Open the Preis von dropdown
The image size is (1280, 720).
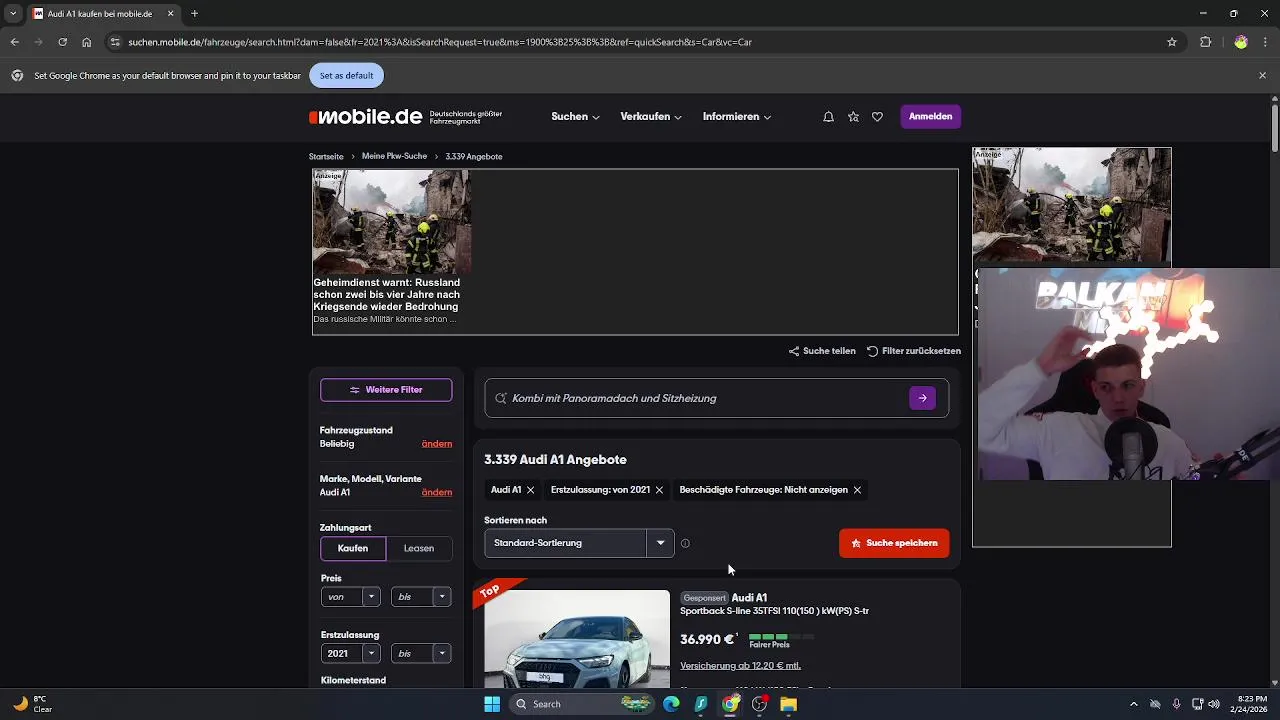tap(351, 597)
